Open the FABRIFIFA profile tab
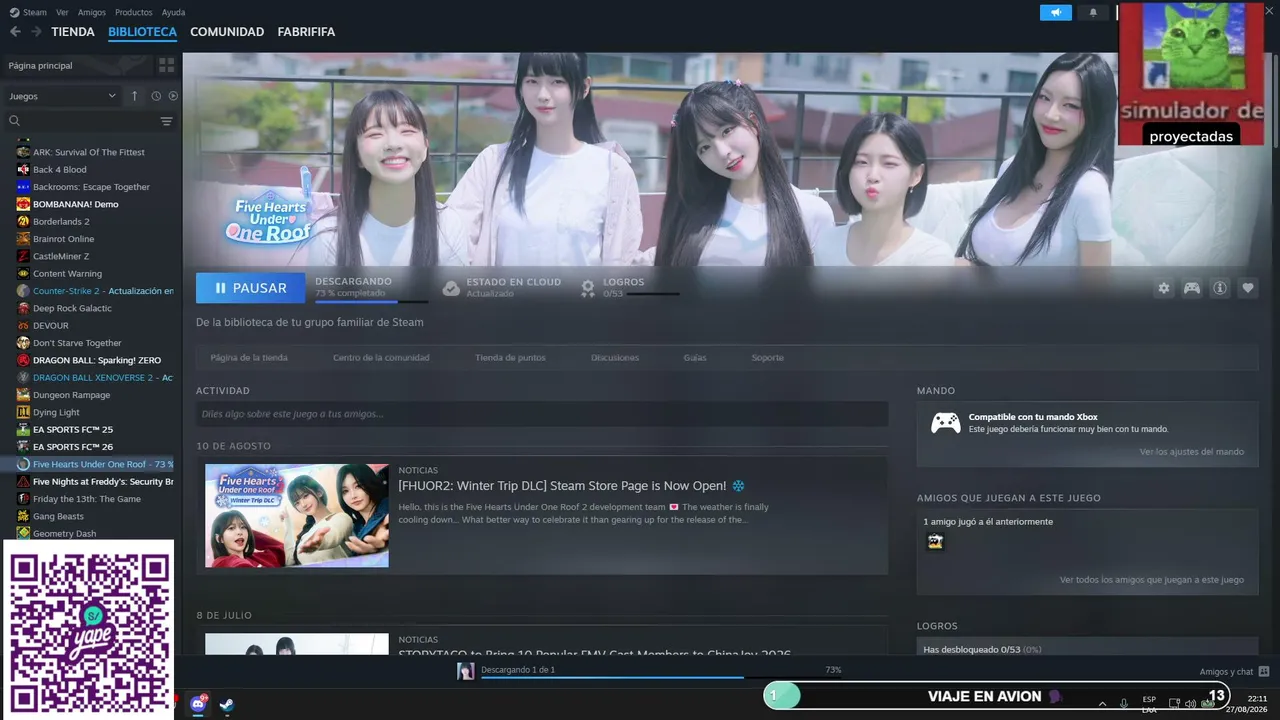This screenshot has height=720, width=1280. (x=306, y=32)
